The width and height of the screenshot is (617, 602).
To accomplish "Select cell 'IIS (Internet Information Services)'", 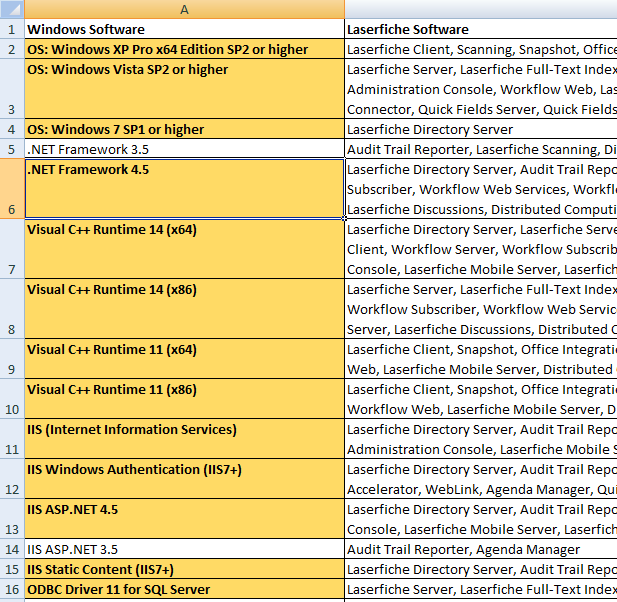I will click(185, 439).
